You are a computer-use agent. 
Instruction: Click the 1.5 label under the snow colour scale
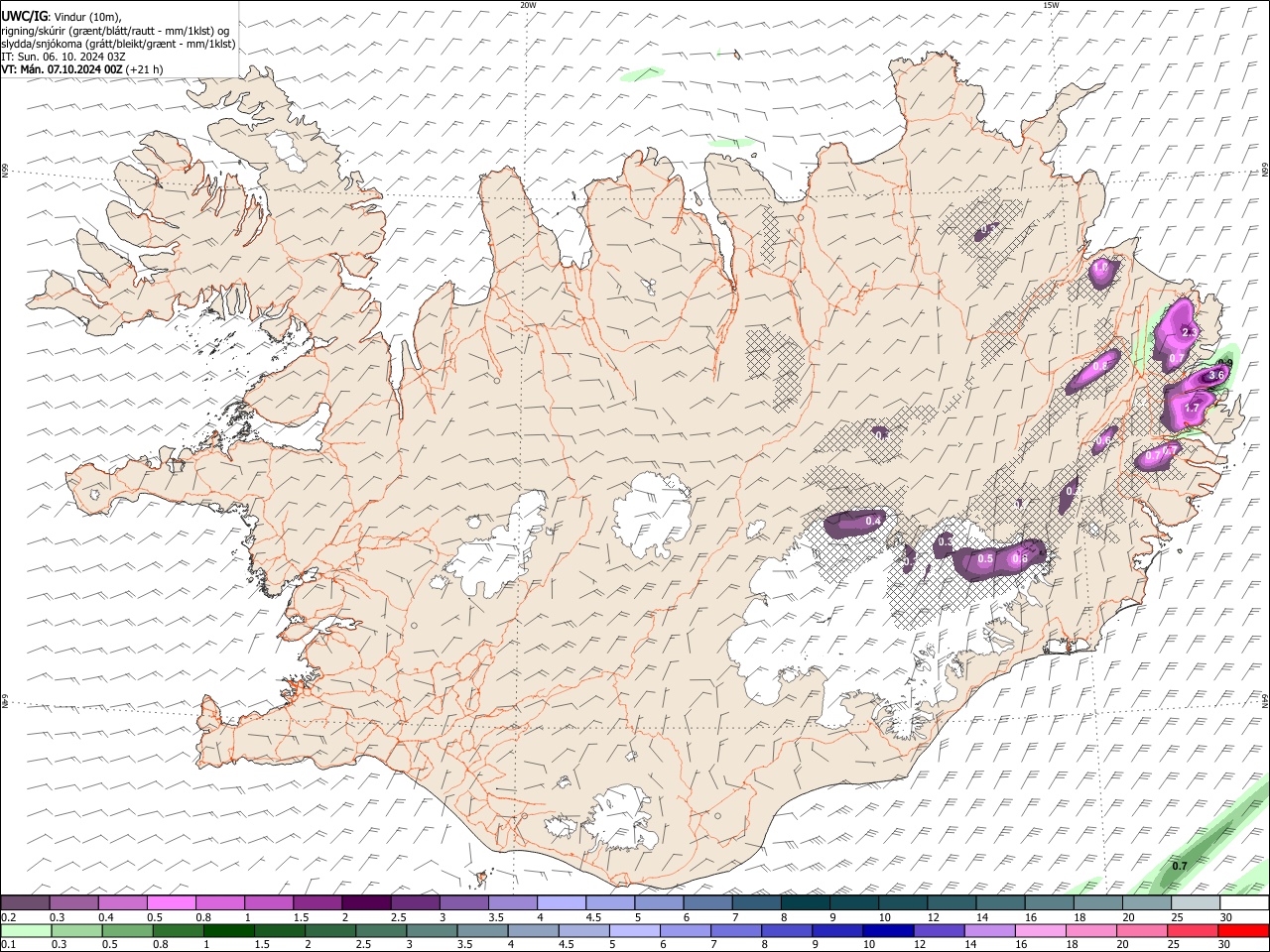pos(301,917)
